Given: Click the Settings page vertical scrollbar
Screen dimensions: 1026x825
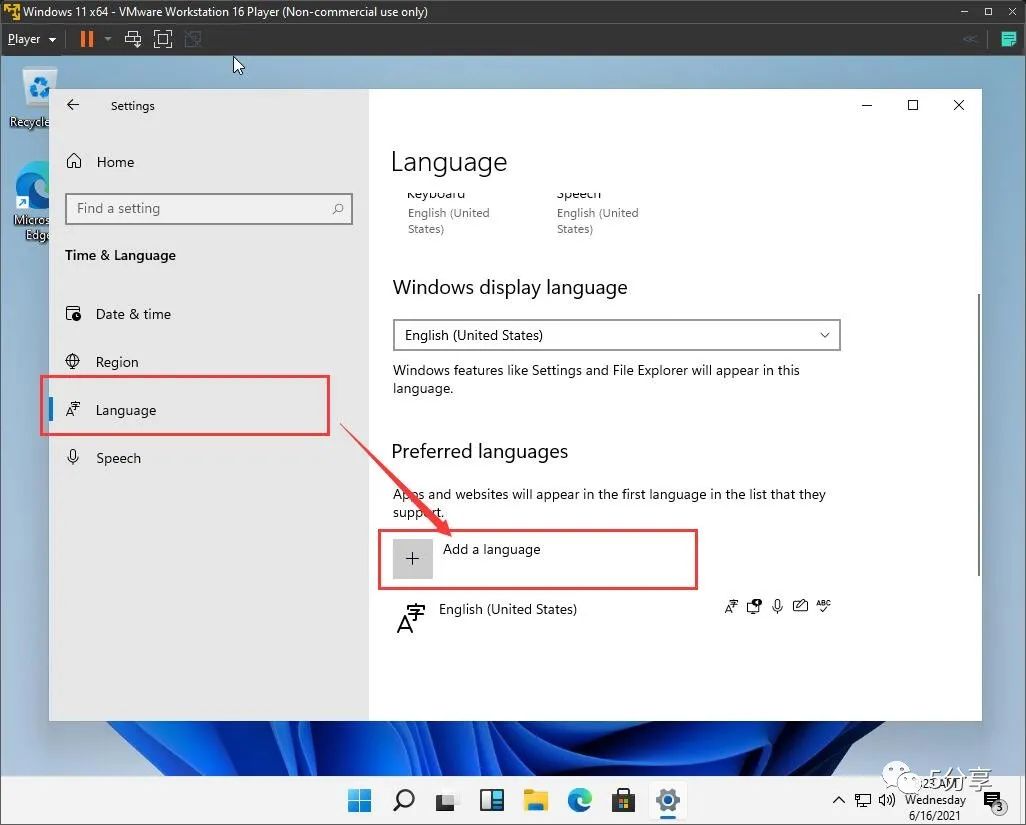Looking at the screenshot, I should coord(978,435).
